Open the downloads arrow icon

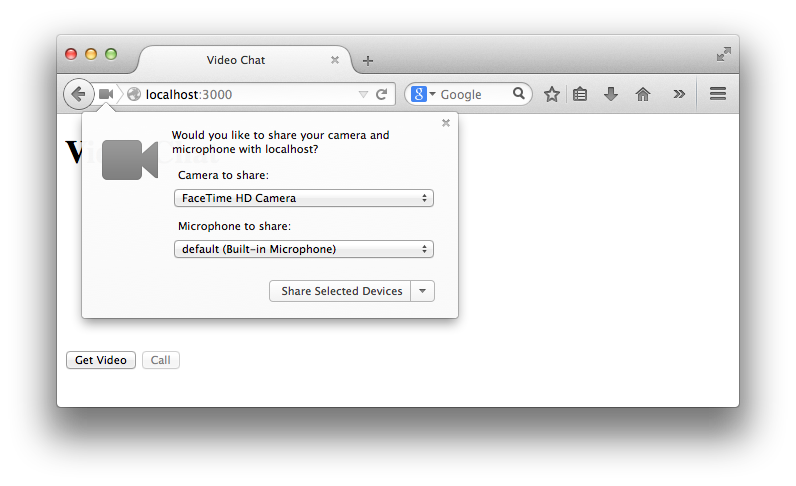click(611, 94)
